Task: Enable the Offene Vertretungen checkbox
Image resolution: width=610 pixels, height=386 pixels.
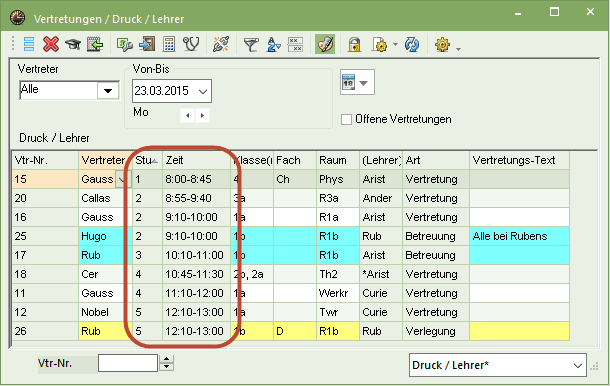Action: [346, 119]
